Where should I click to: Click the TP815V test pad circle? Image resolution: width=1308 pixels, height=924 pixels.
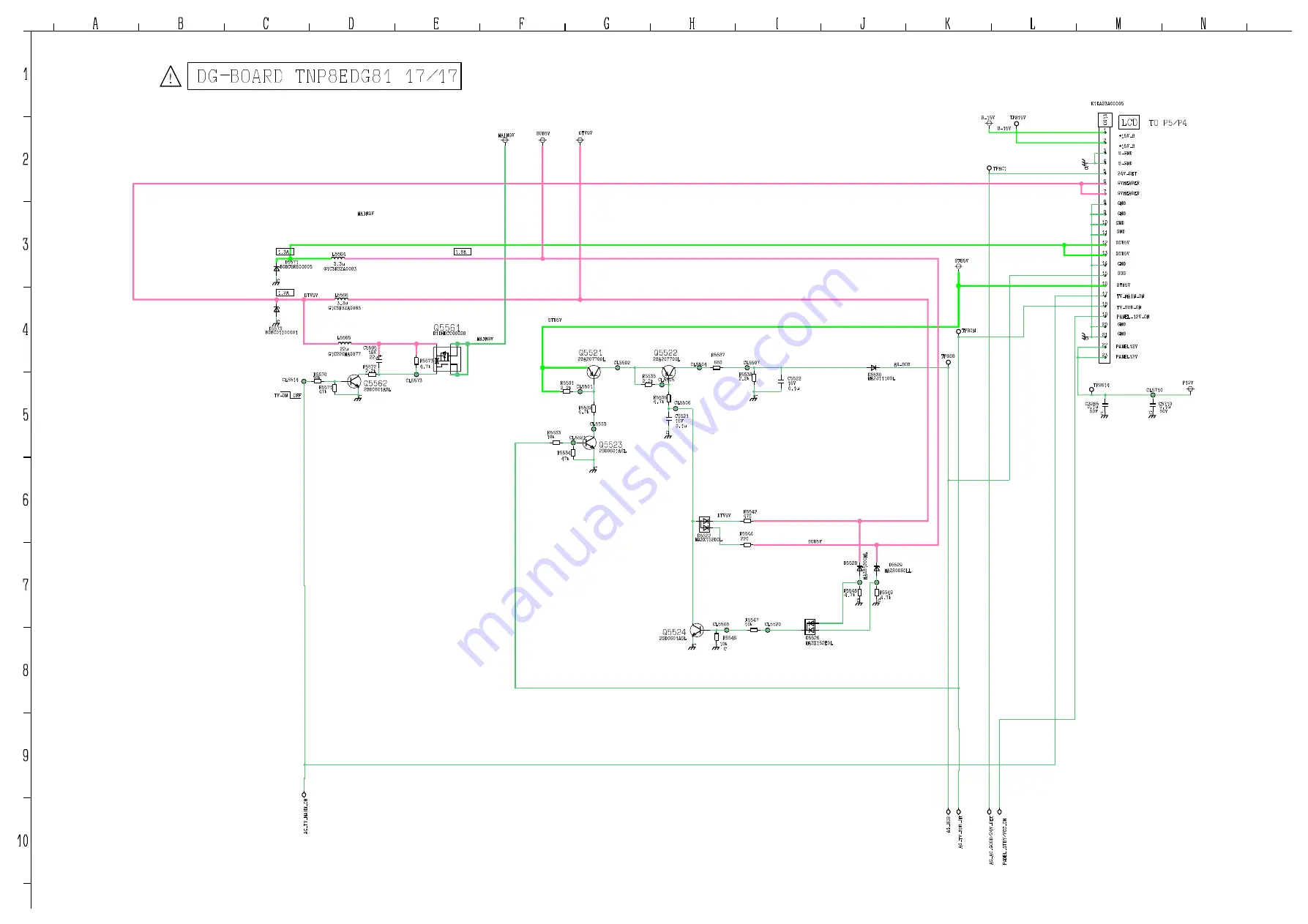(1016, 124)
